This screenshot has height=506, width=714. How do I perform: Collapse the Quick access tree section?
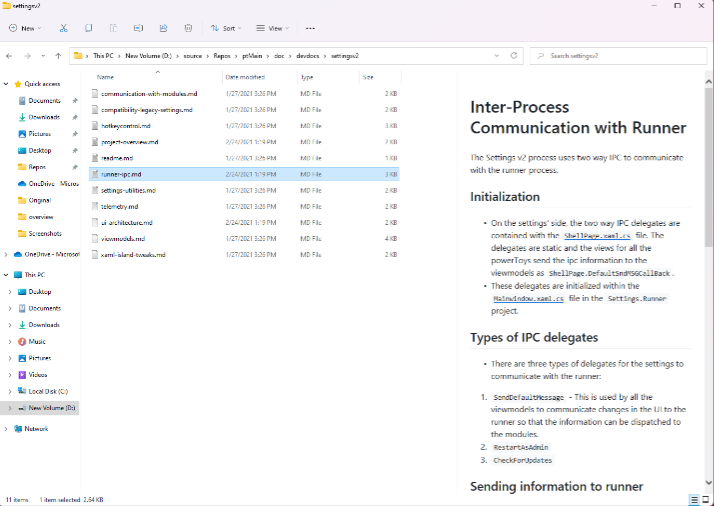point(8,84)
